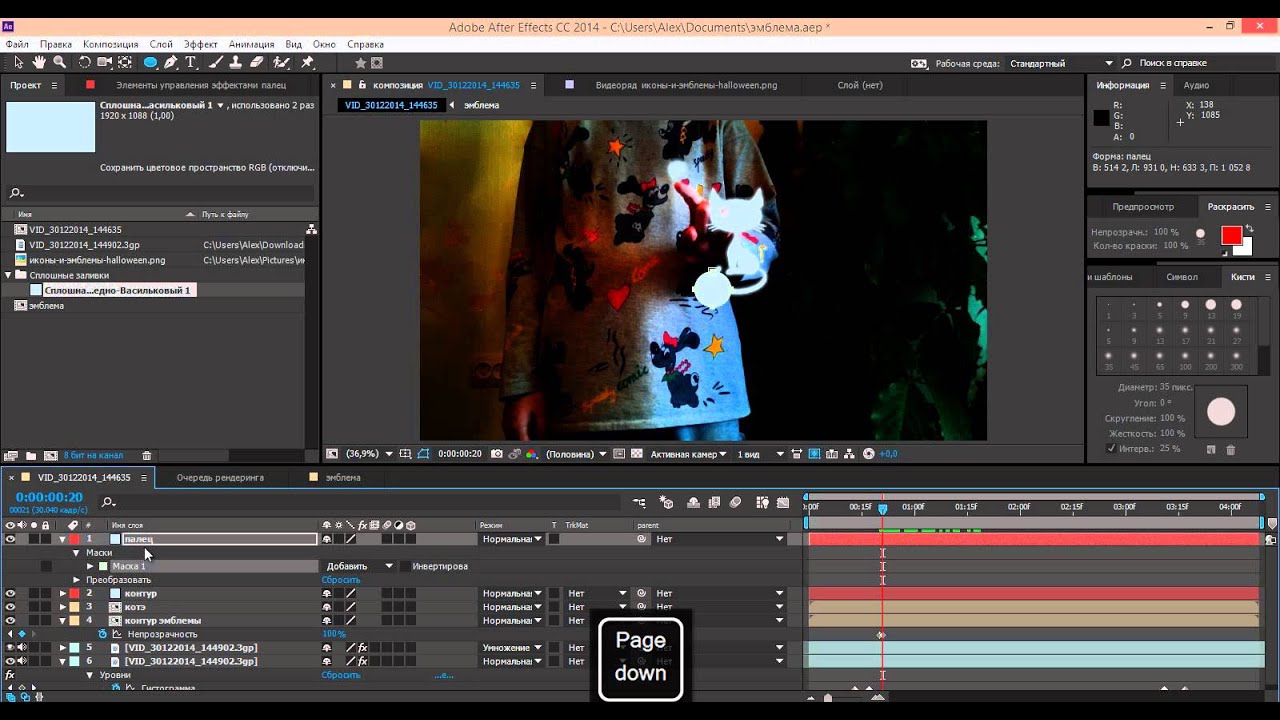Click Сбросить link for Преобразовать

pos(341,580)
